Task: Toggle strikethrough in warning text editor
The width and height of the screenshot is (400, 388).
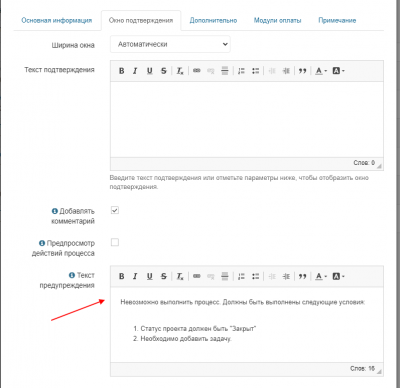Action: [x=164, y=276]
